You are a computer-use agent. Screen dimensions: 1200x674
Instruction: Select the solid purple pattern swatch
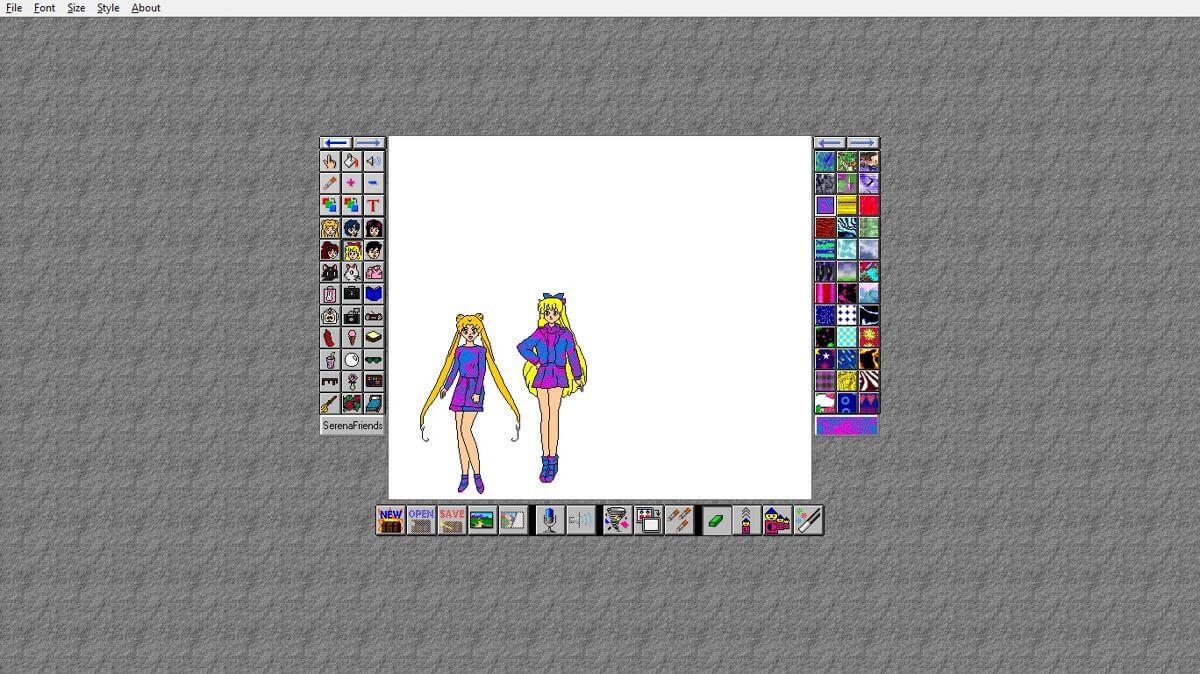coord(825,205)
